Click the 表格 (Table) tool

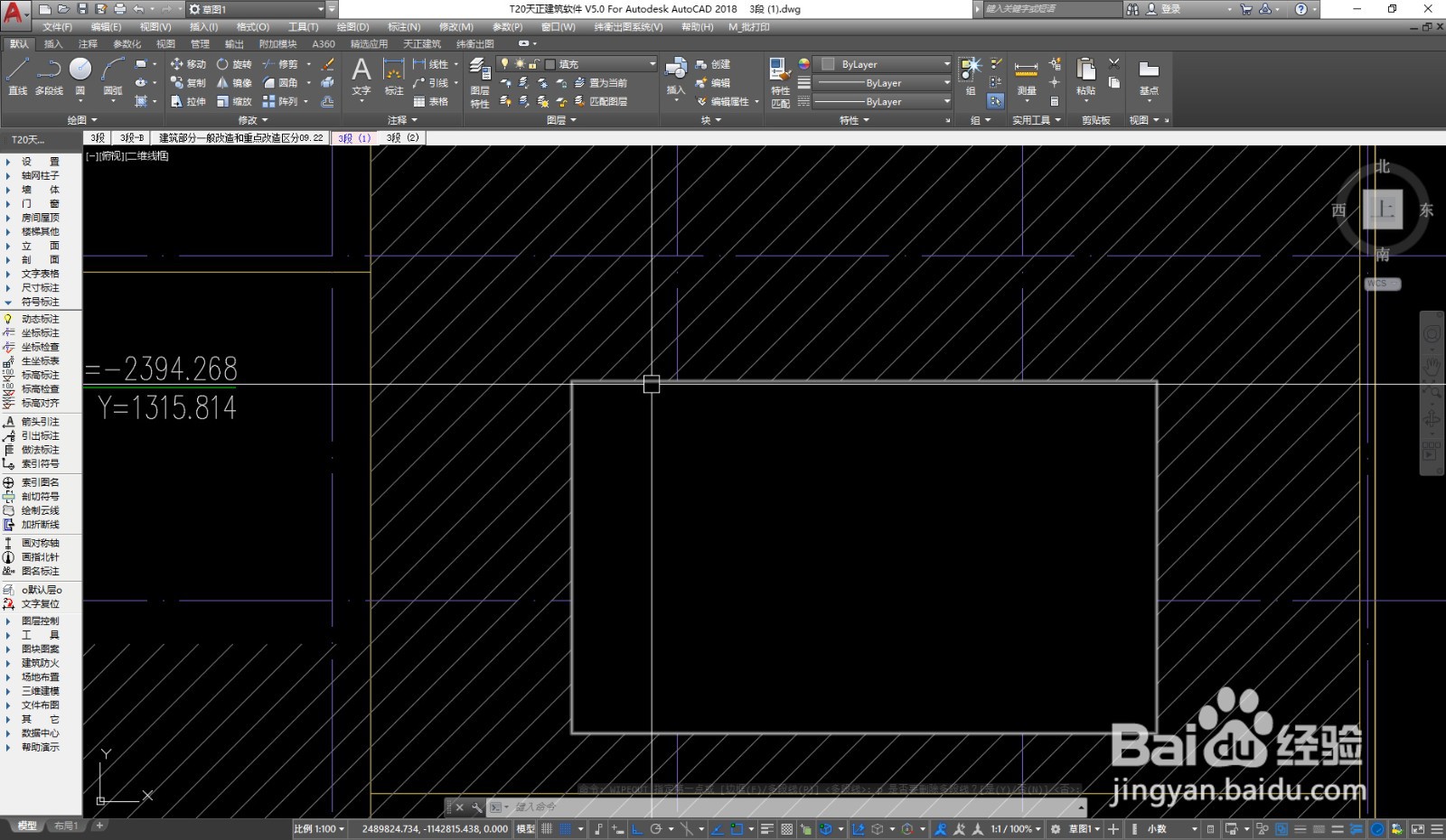pyautogui.click(x=431, y=102)
